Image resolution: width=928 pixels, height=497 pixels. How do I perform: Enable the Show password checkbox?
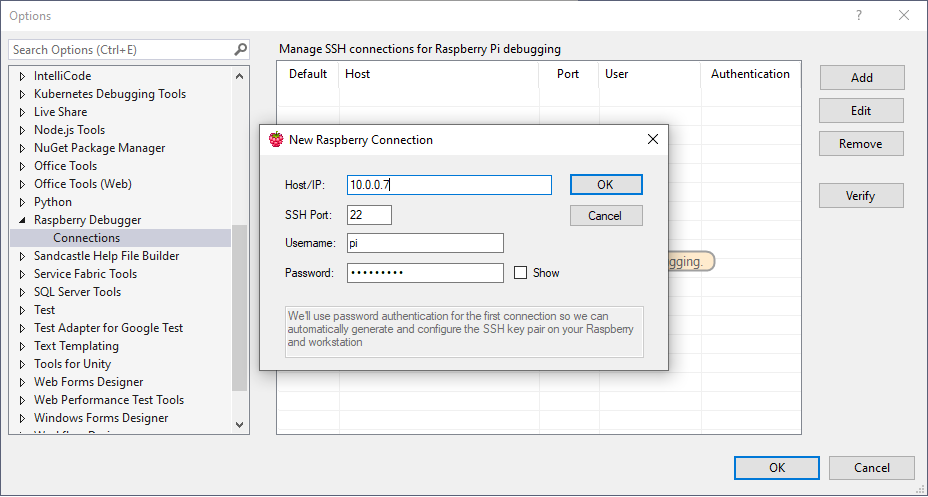pyautogui.click(x=520, y=273)
